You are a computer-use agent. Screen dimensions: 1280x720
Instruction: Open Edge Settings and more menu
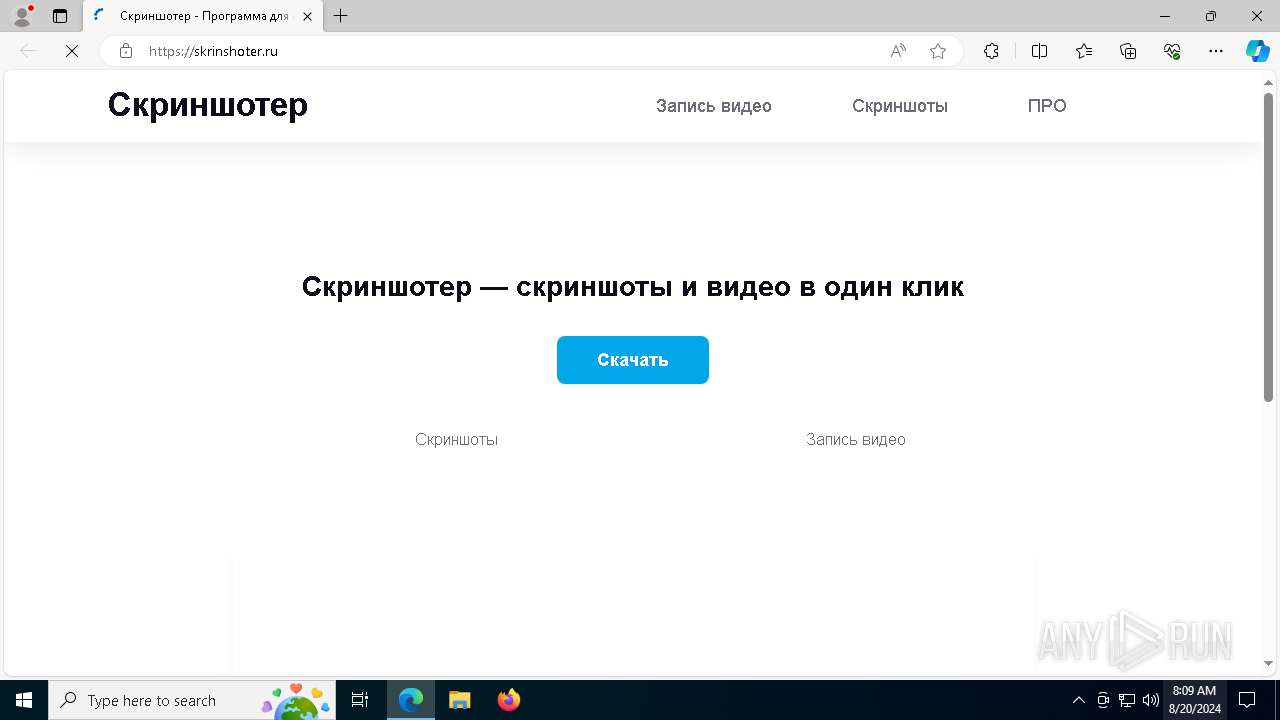[x=1216, y=51]
